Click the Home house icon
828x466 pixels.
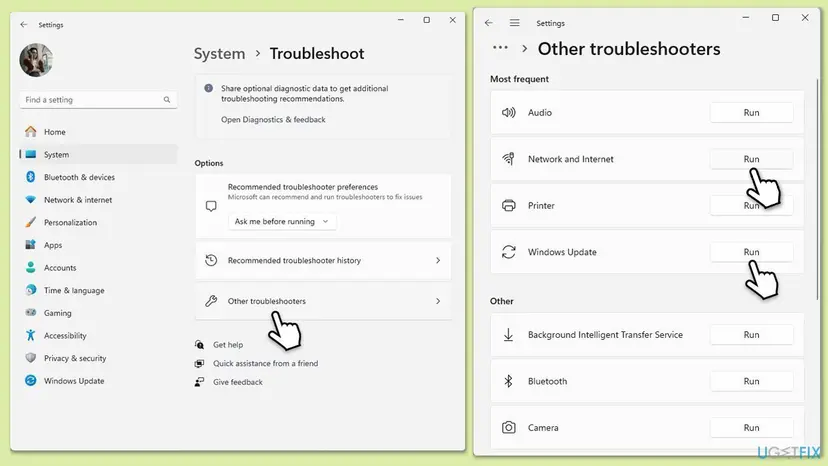click(x=31, y=132)
